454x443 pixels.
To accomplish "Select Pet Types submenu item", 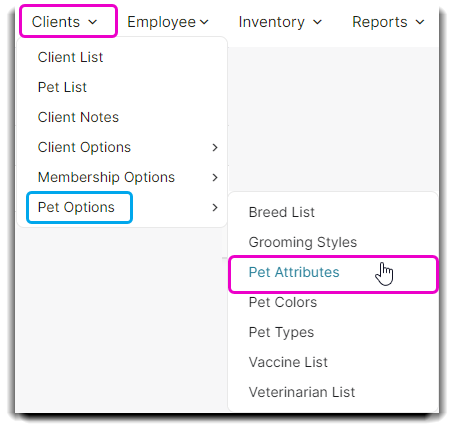I will point(333,332).
